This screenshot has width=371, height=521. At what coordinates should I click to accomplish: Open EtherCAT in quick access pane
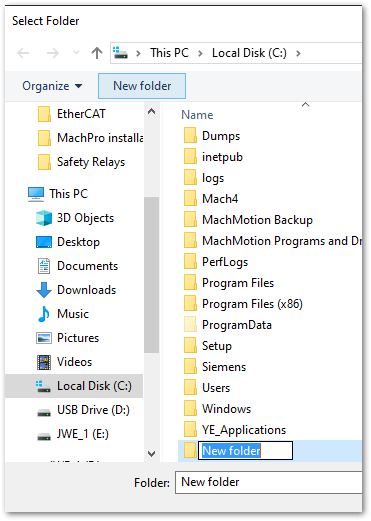pos(72,114)
